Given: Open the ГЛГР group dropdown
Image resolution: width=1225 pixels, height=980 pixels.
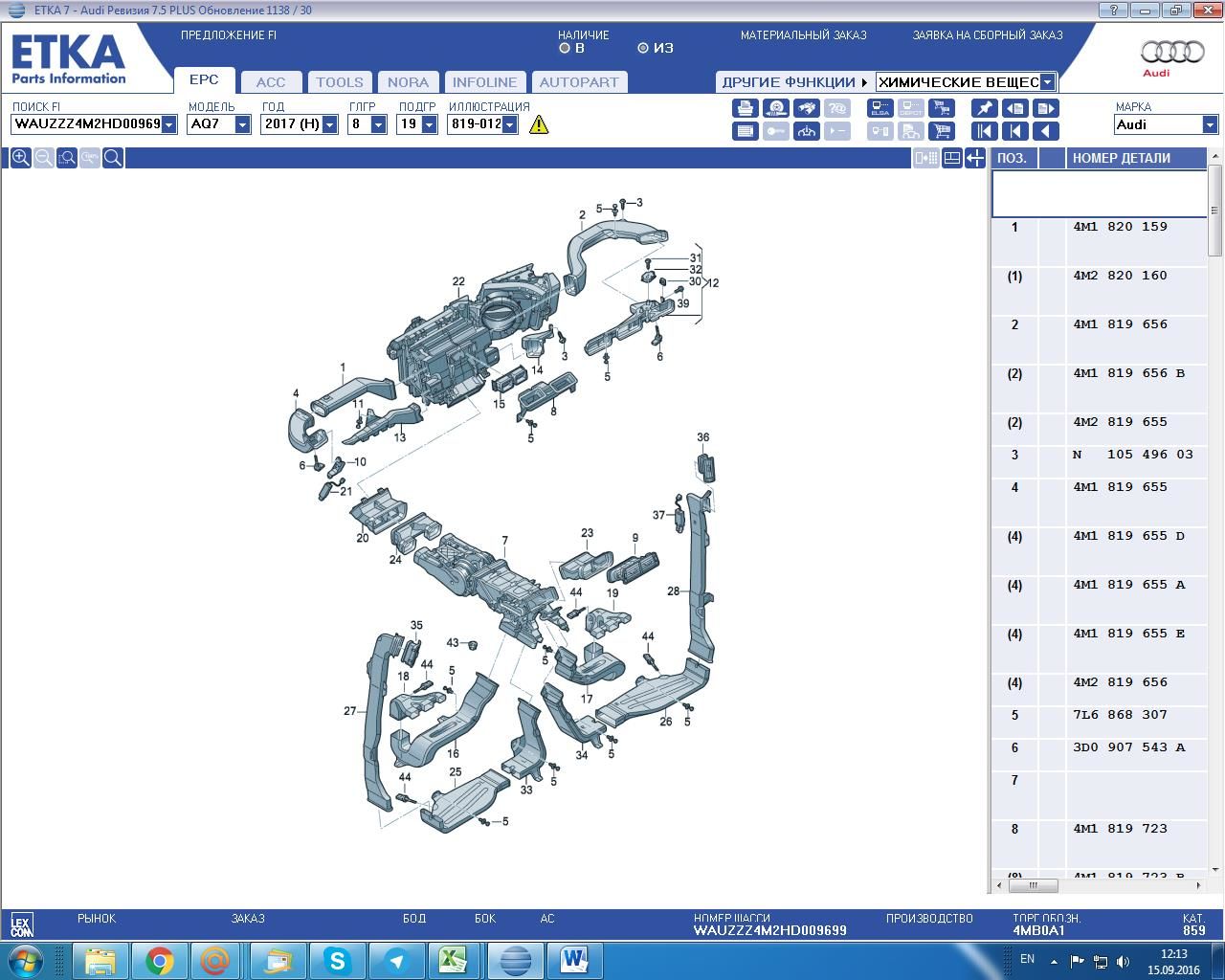Looking at the screenshot, I should click(379, 124).
